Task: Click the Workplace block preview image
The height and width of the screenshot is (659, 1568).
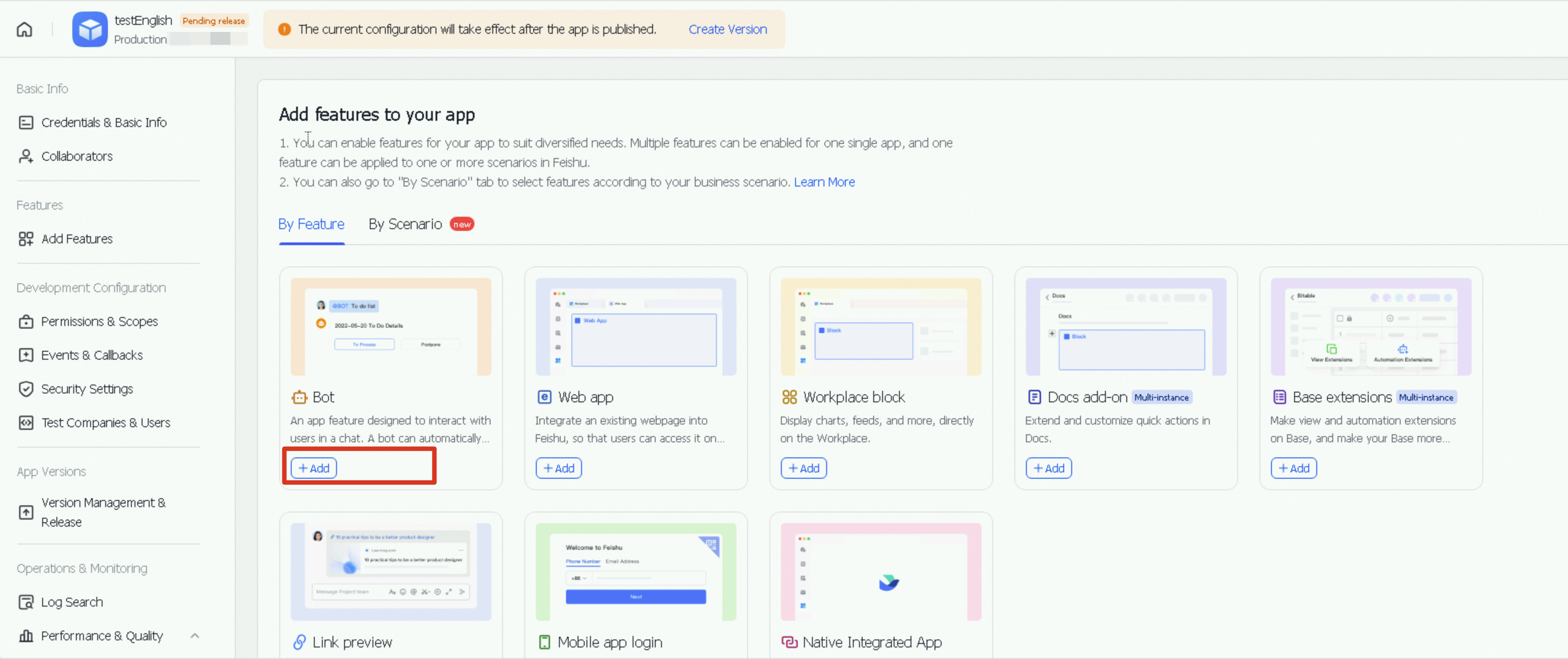Action: coord(881,327)
